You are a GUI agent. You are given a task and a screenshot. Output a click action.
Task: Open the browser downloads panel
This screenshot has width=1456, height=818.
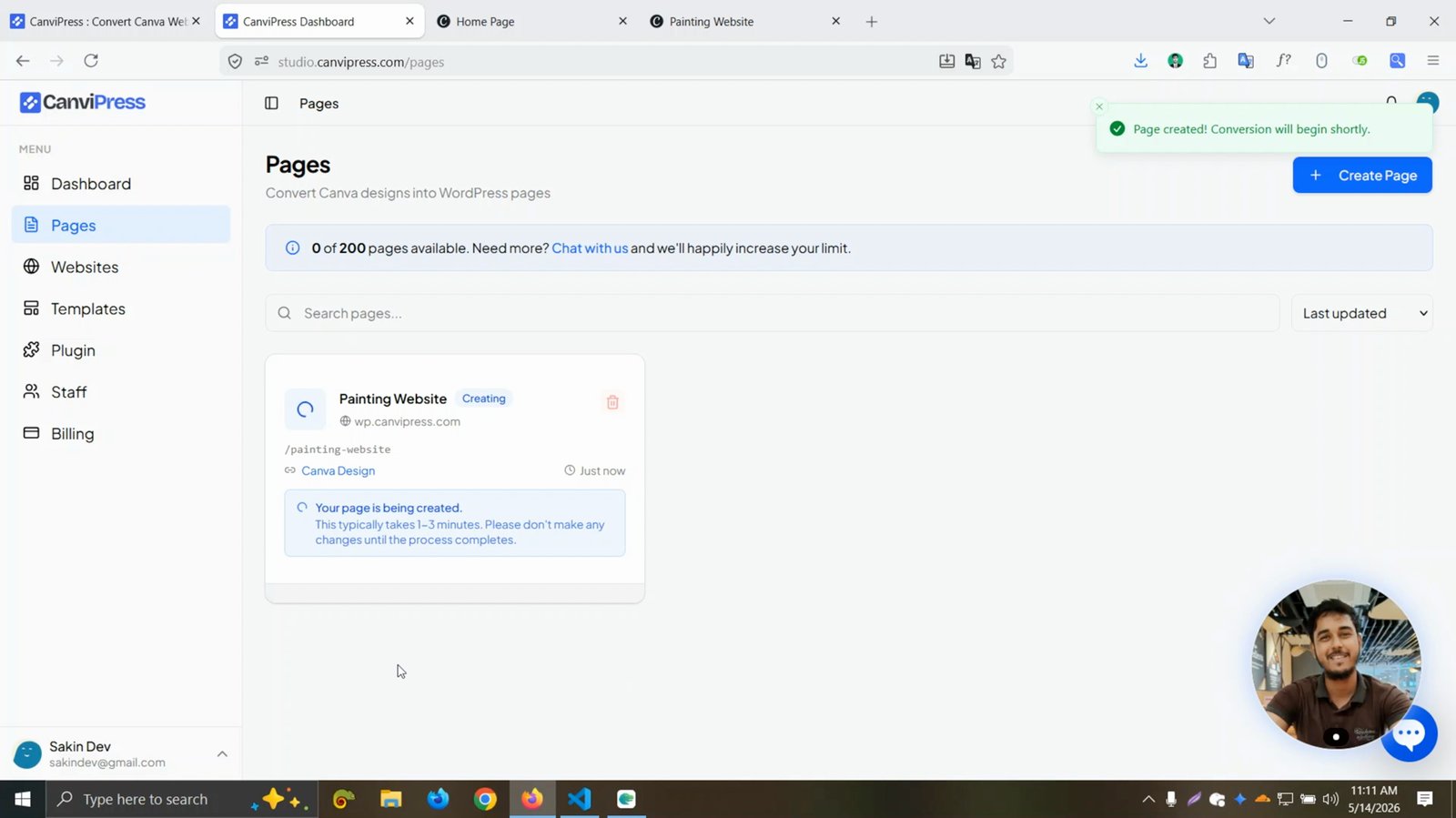[1140, 61]
